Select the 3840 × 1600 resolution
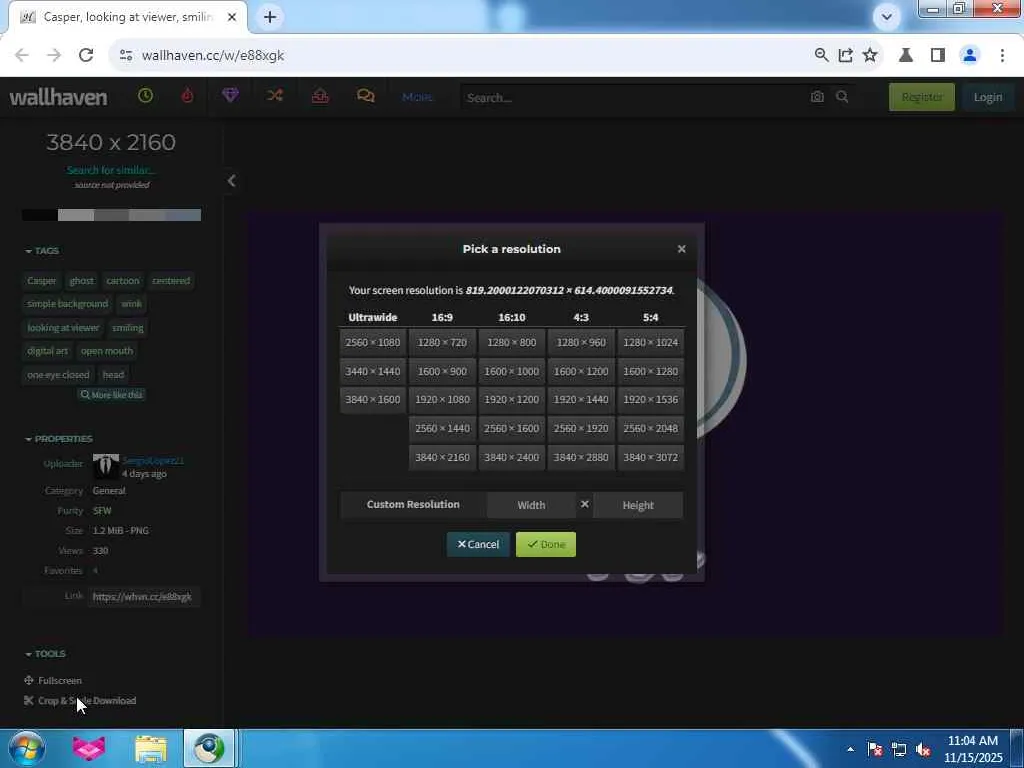The height and width of the screenshot is (768, 1024). 373,400
